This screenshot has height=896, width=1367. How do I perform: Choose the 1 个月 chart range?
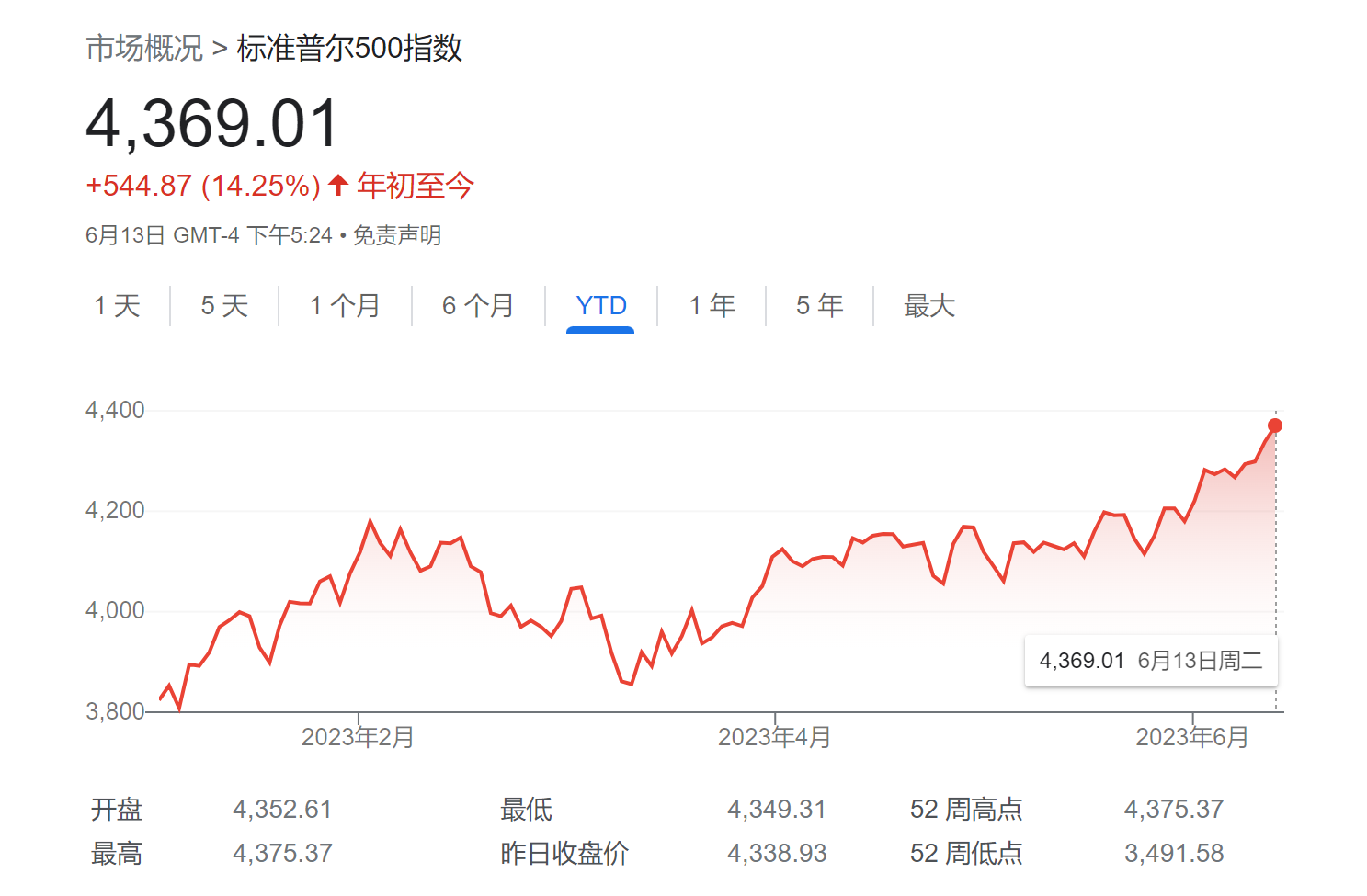(x=345, y=305)
